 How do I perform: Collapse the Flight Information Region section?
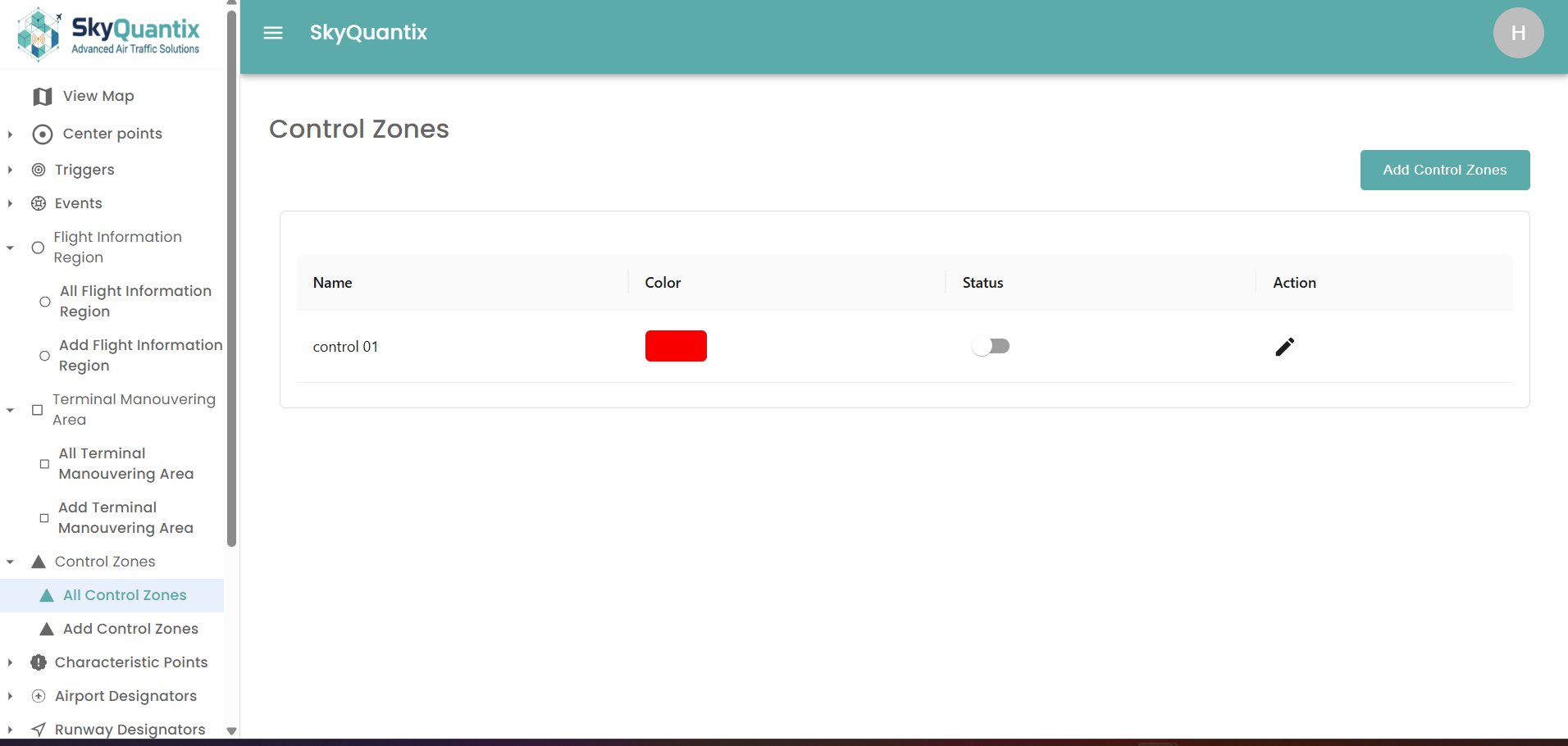(x=10, y=248)
